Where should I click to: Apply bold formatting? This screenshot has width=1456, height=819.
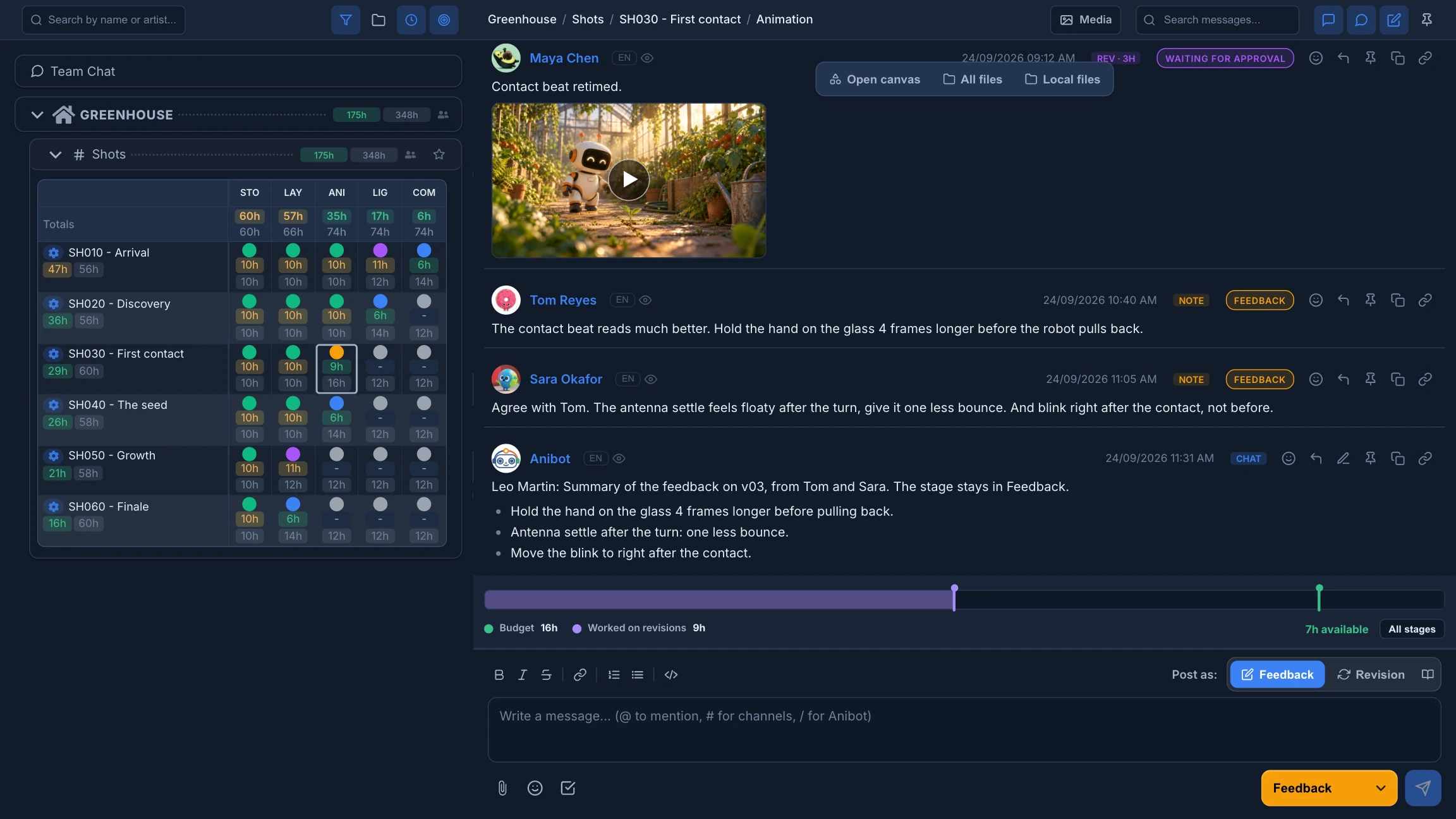[x=499, y=675]
